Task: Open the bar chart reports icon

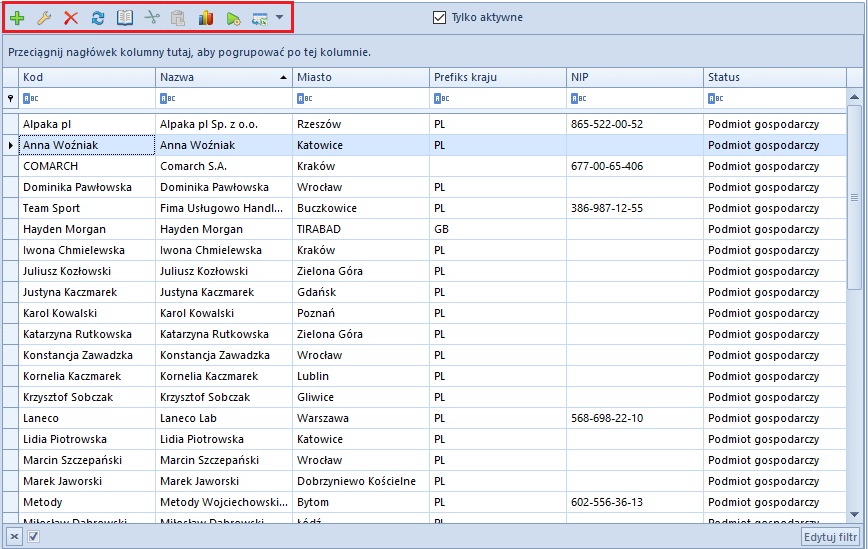Action: tap(205, 18)
